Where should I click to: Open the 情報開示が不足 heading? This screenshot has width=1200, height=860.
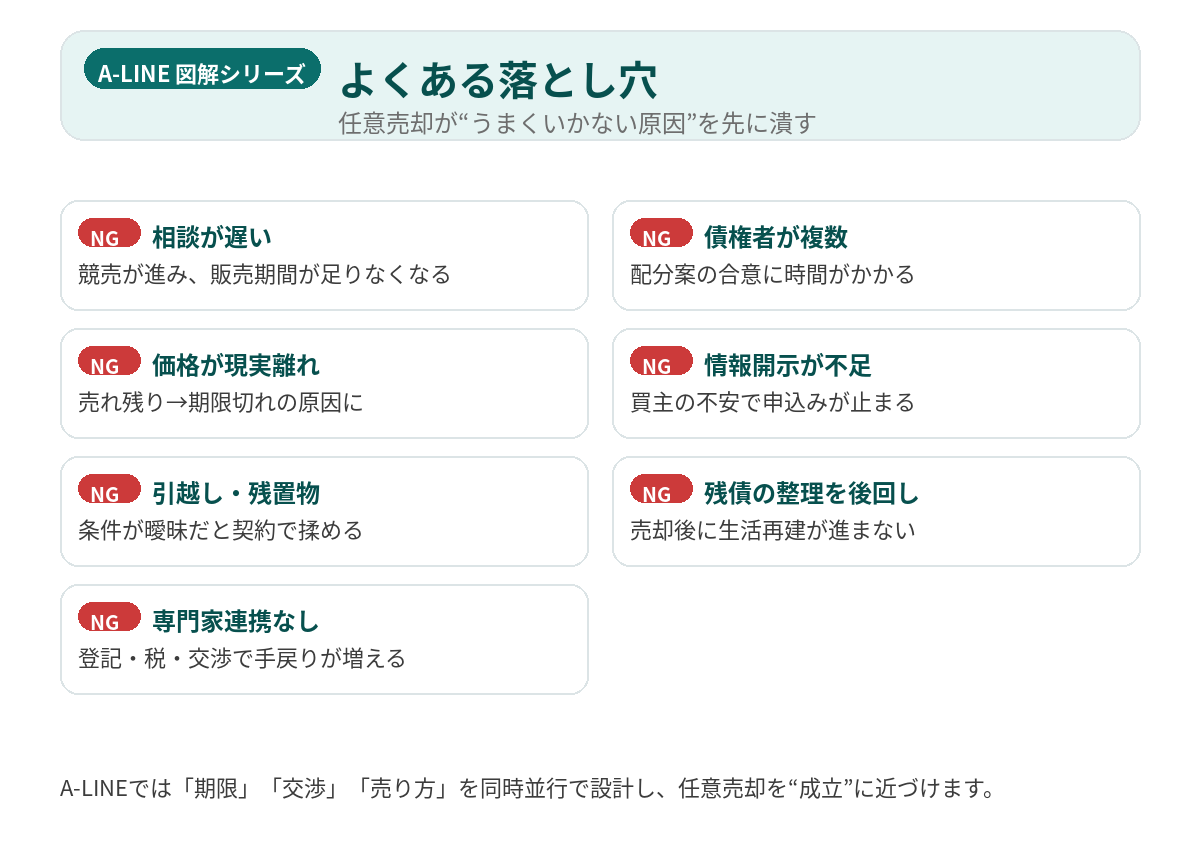point(788,365)
